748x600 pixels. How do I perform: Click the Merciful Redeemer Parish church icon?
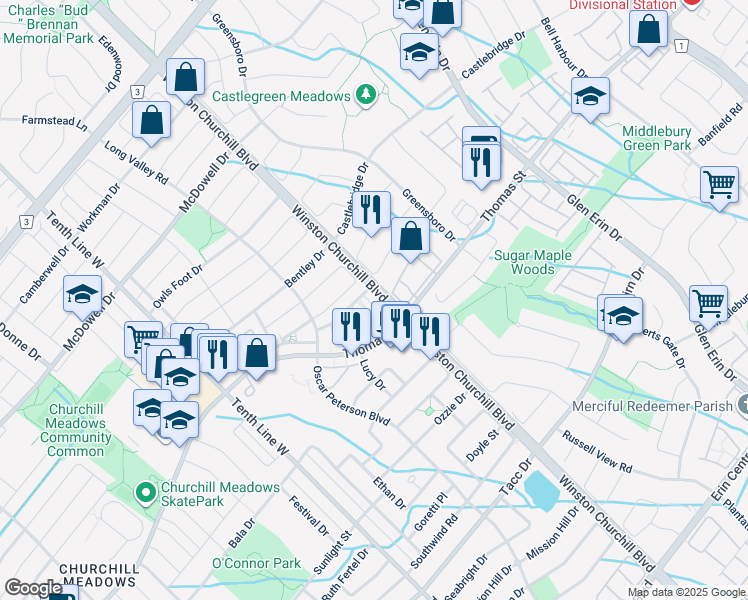tap(744, 406)
